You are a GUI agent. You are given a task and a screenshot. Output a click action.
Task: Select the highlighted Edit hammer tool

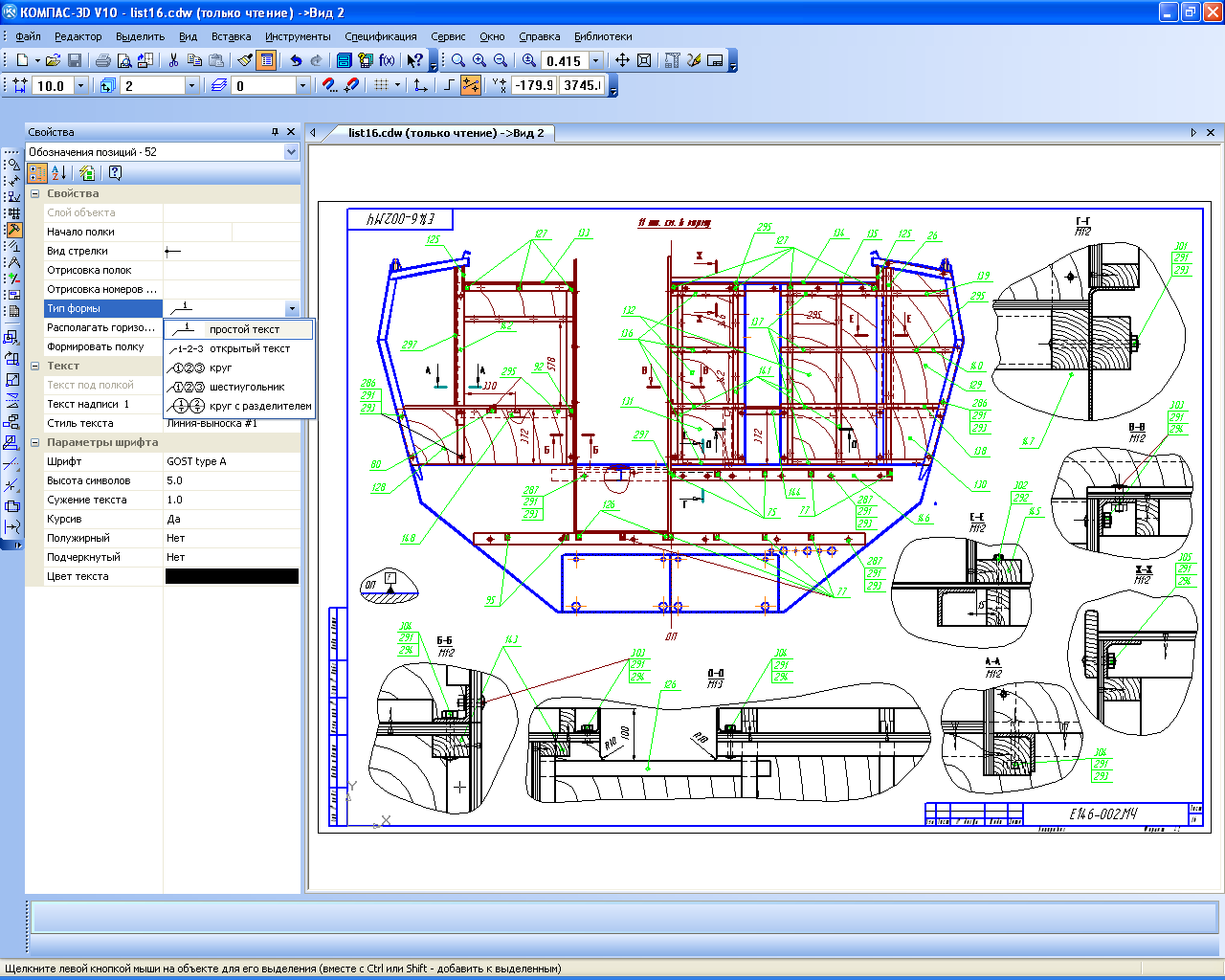coord(13,230)
